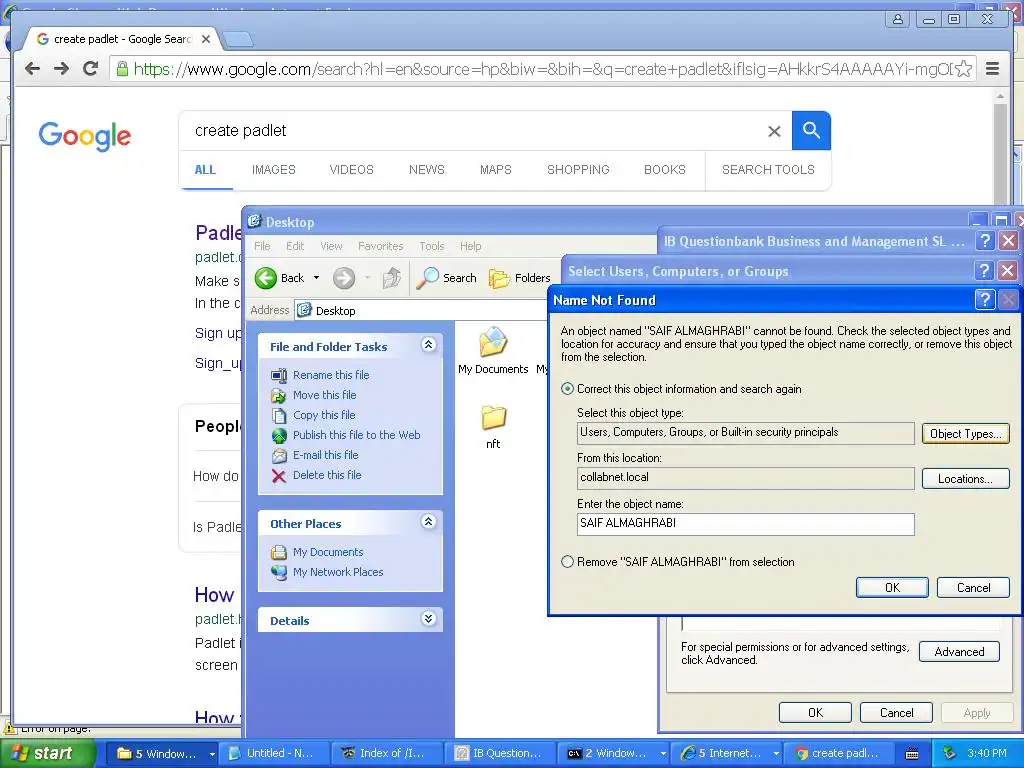Click in the Enter the object name field
Image resolution: width=1024 pixels, height=768 pixels.
745,524
